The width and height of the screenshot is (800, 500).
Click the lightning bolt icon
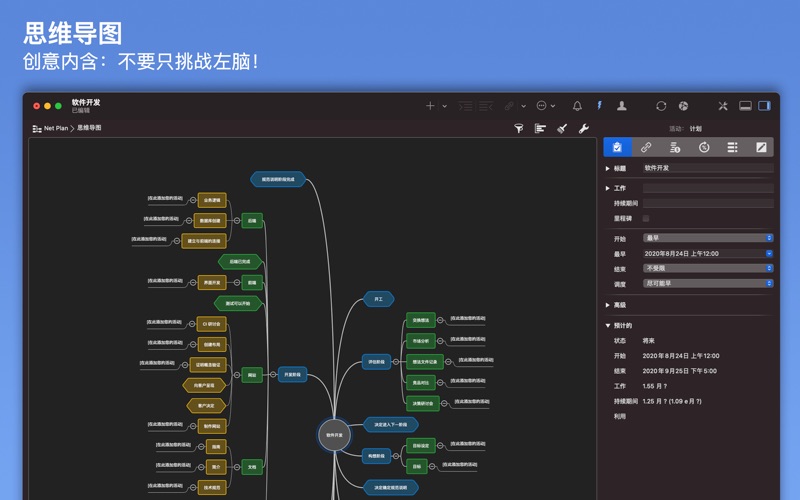pos(599,106)
